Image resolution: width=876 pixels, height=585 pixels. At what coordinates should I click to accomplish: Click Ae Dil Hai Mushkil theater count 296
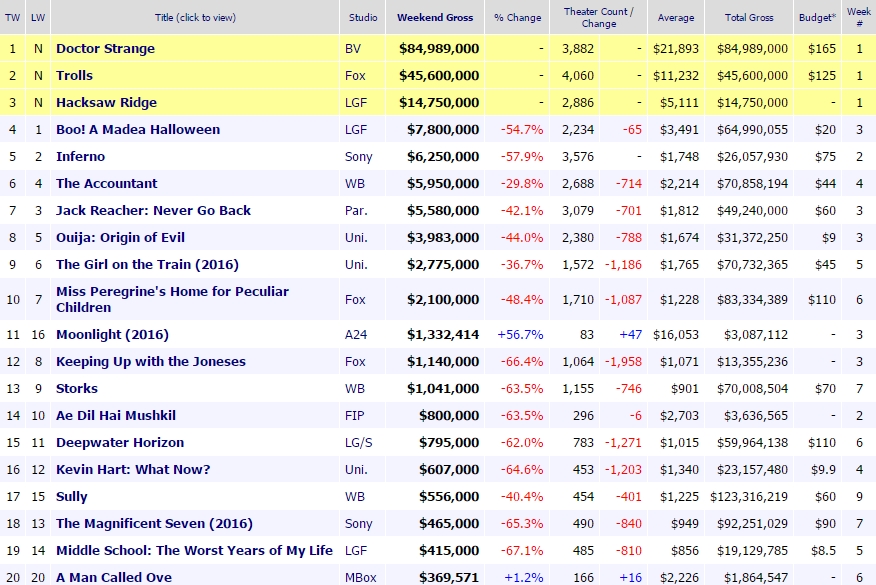(x=583, y=416)
